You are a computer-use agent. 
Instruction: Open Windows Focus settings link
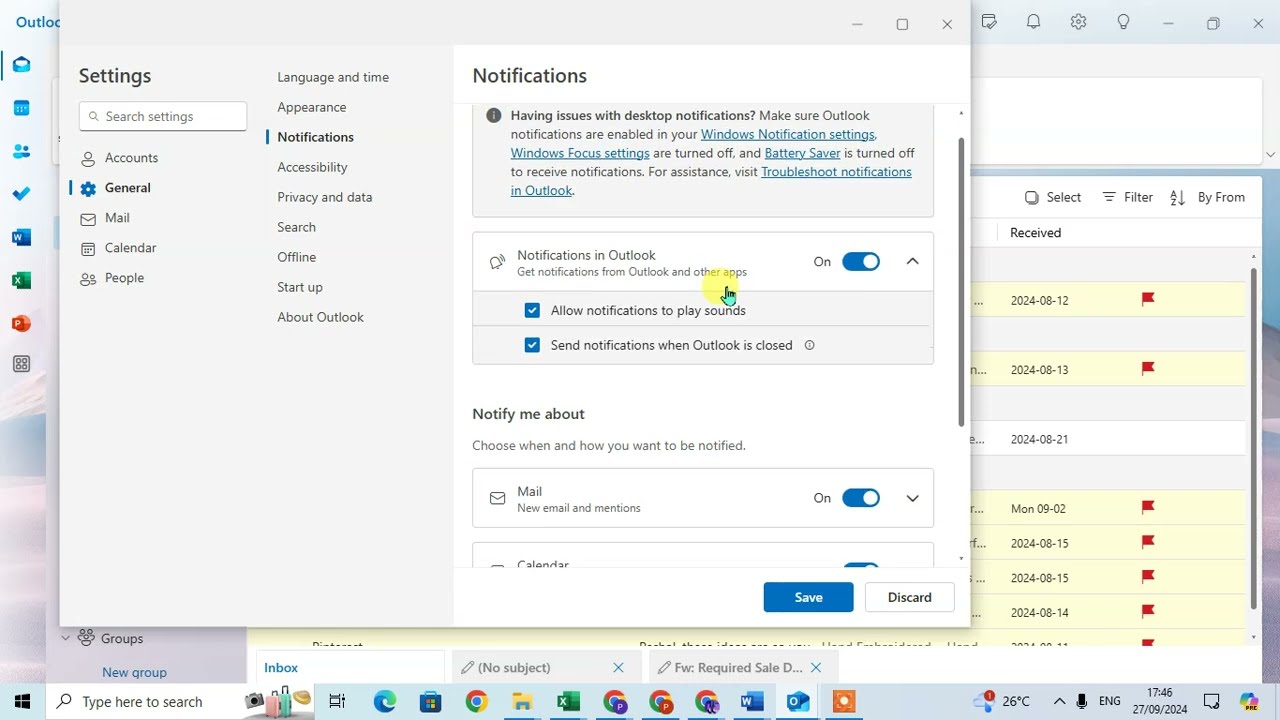580,153
